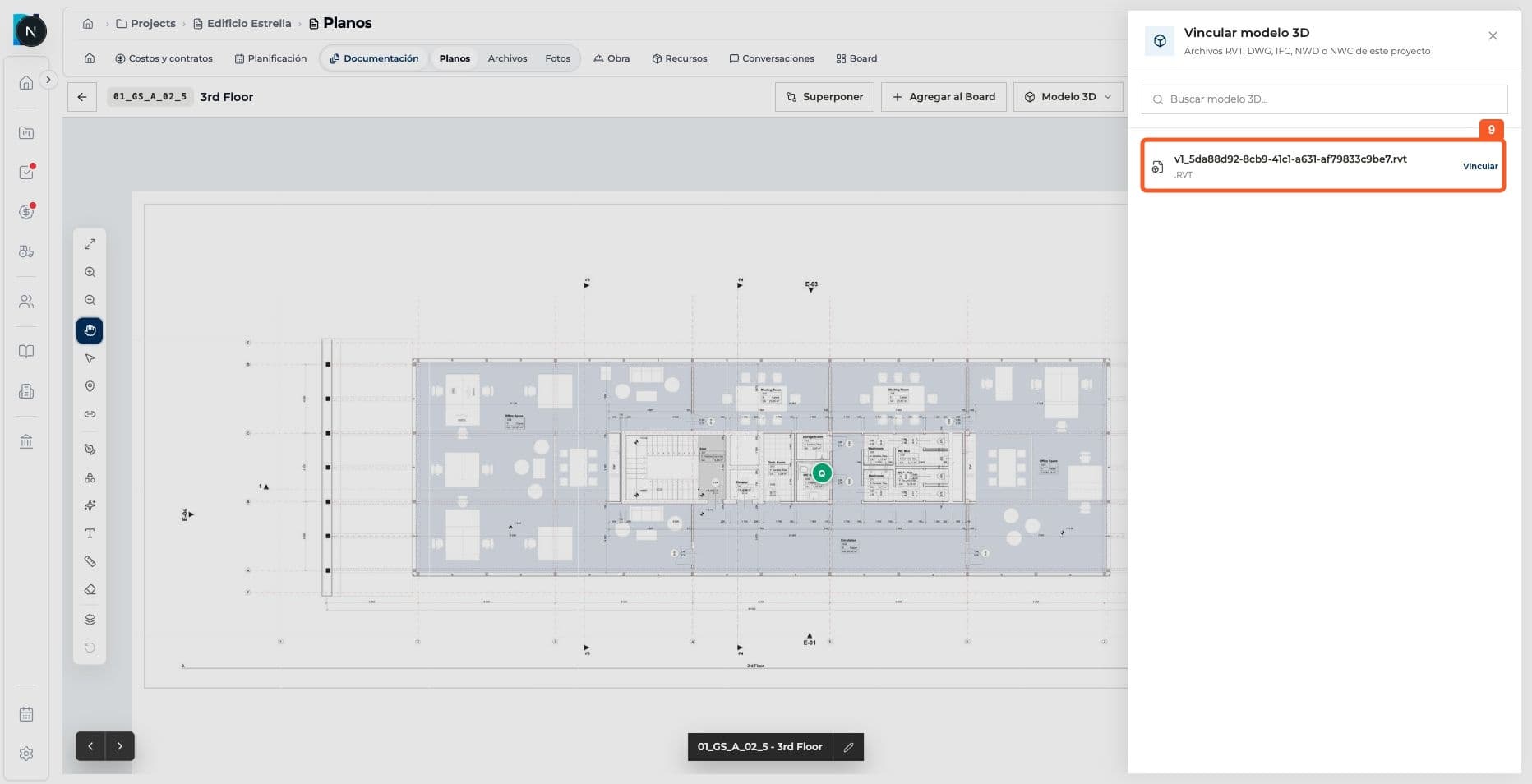
Task: Click Vincular for the RVT file
Action: 1480,166
